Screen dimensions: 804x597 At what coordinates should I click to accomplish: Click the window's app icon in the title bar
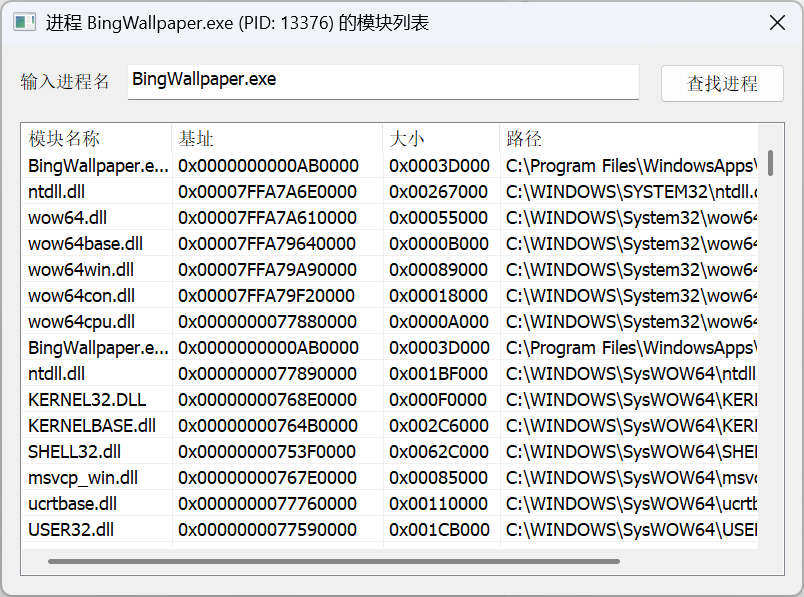(x=24, y=23)
